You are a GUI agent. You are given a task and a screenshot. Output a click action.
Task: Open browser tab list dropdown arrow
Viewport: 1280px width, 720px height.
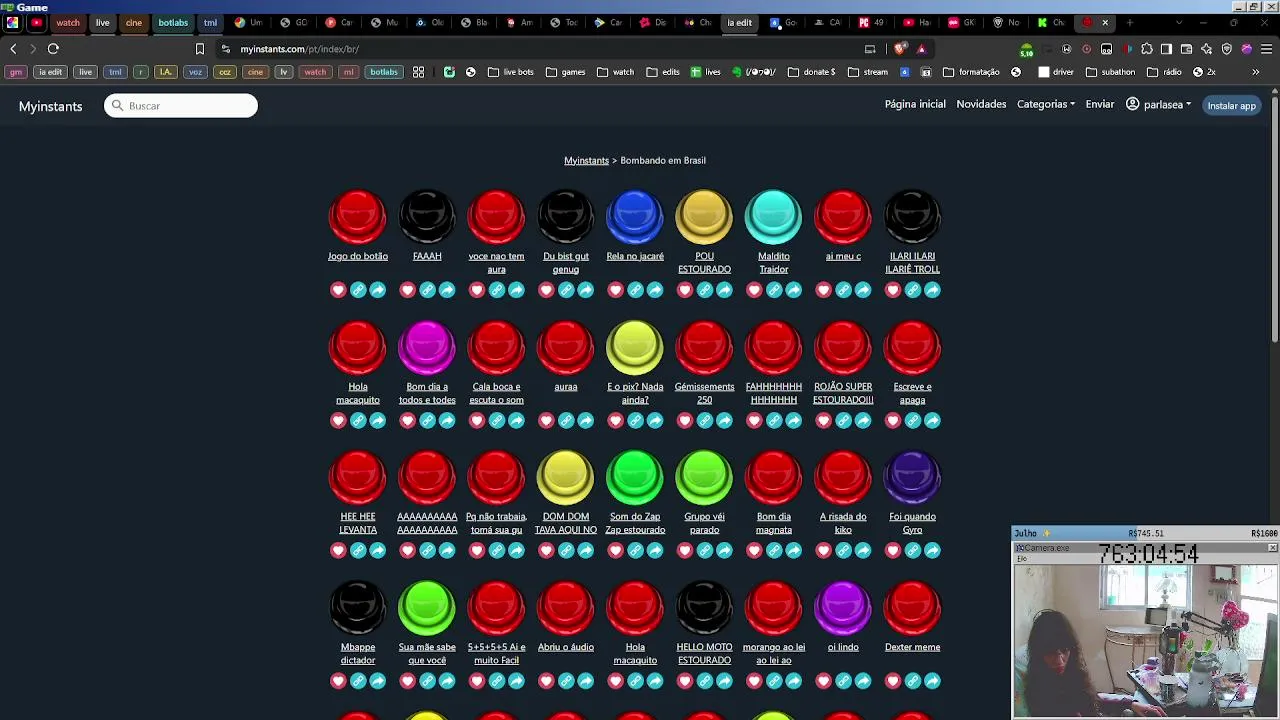pos(1179,22)
